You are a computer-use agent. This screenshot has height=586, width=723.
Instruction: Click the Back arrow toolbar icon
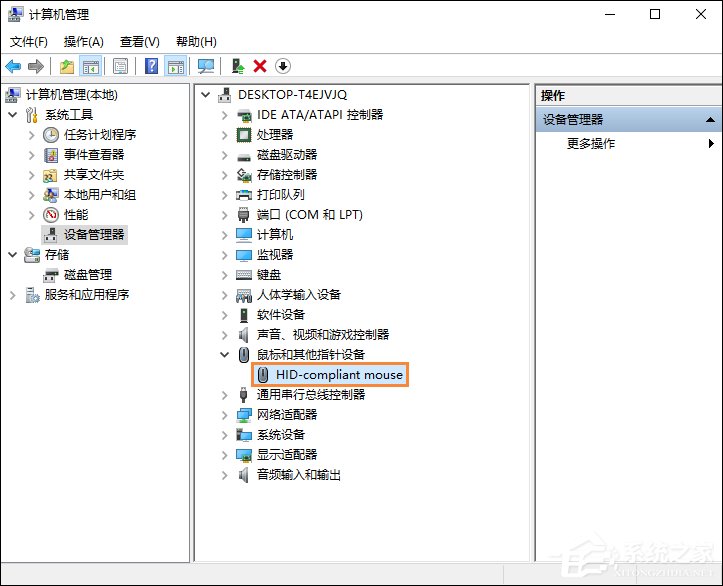click(x=13, y=66)
